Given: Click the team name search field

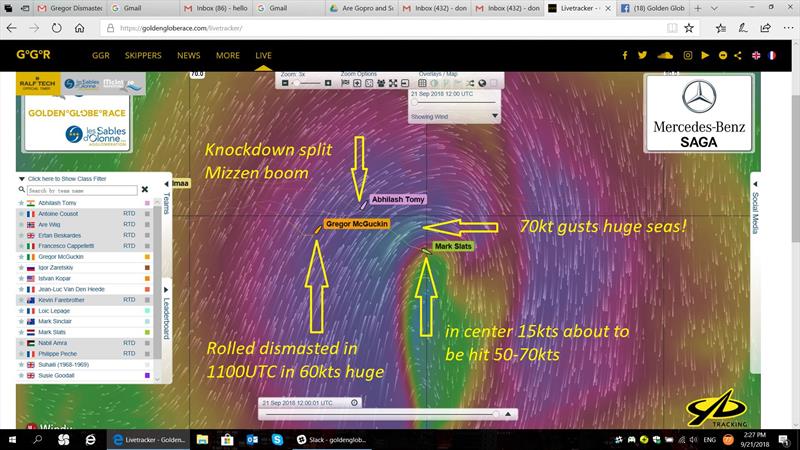Looking at the screenshot, I should [82, 190].
